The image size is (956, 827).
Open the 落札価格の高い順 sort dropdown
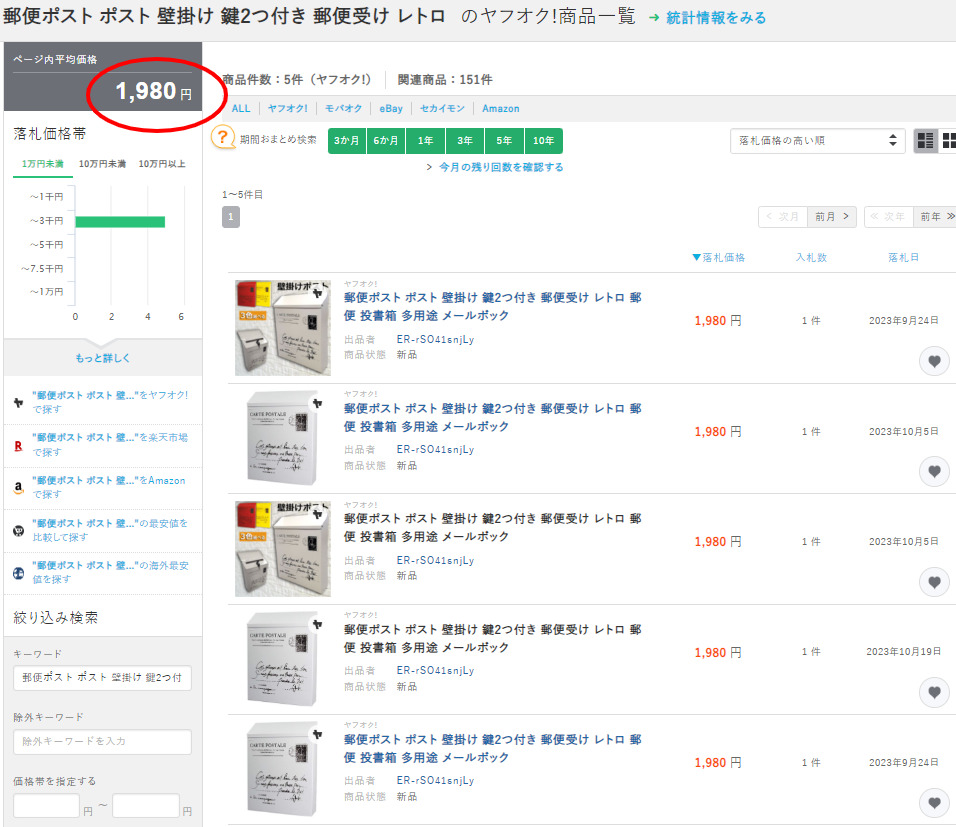[817, 141]
